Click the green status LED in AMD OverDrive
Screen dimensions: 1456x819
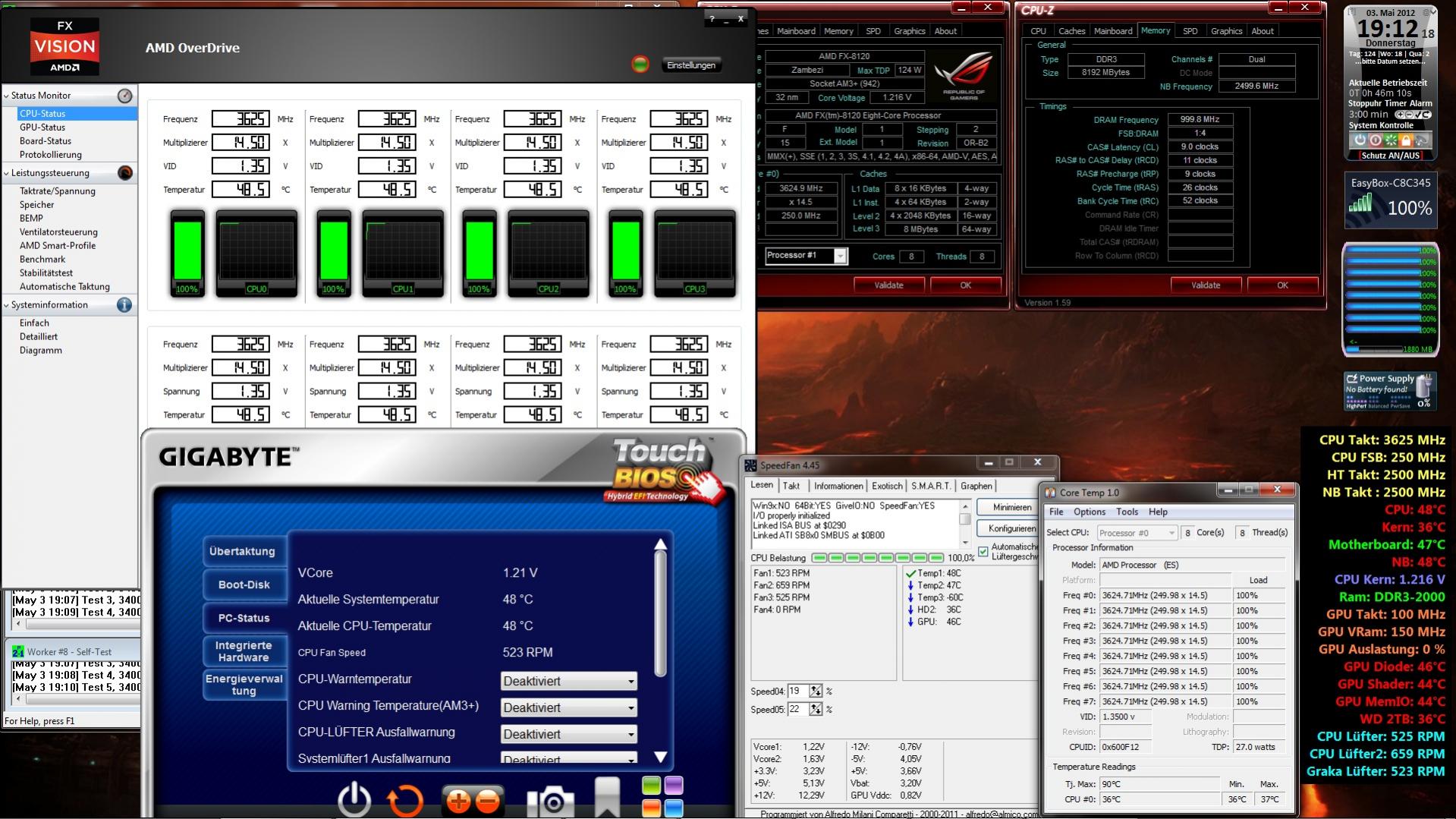tap(640, 65)
